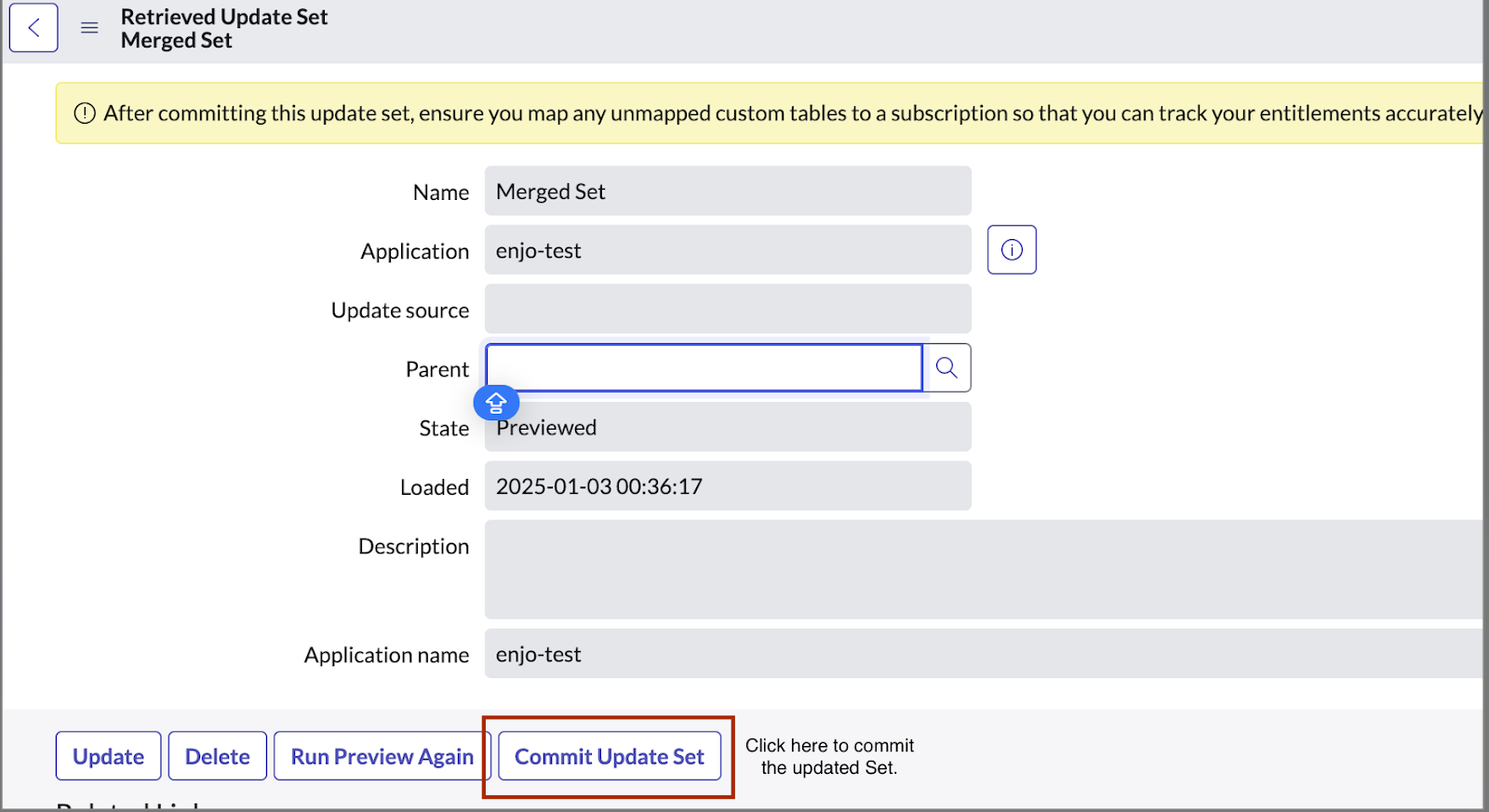Screen dimensions: 1489x812
Task: Click the Loaded date field
Action: pos(728,486)
